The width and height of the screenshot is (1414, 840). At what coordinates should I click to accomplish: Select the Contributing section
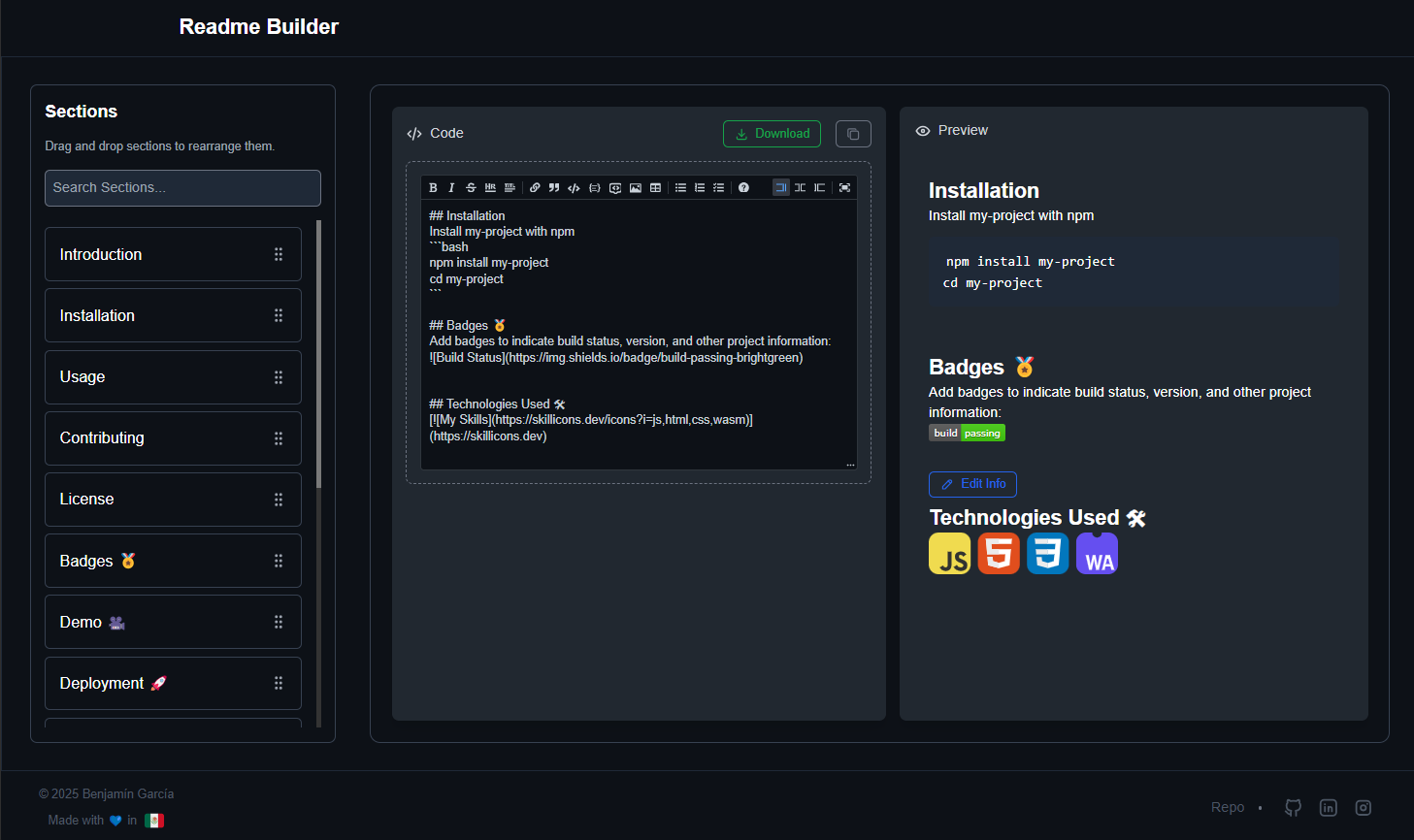(x=173, y=438)
